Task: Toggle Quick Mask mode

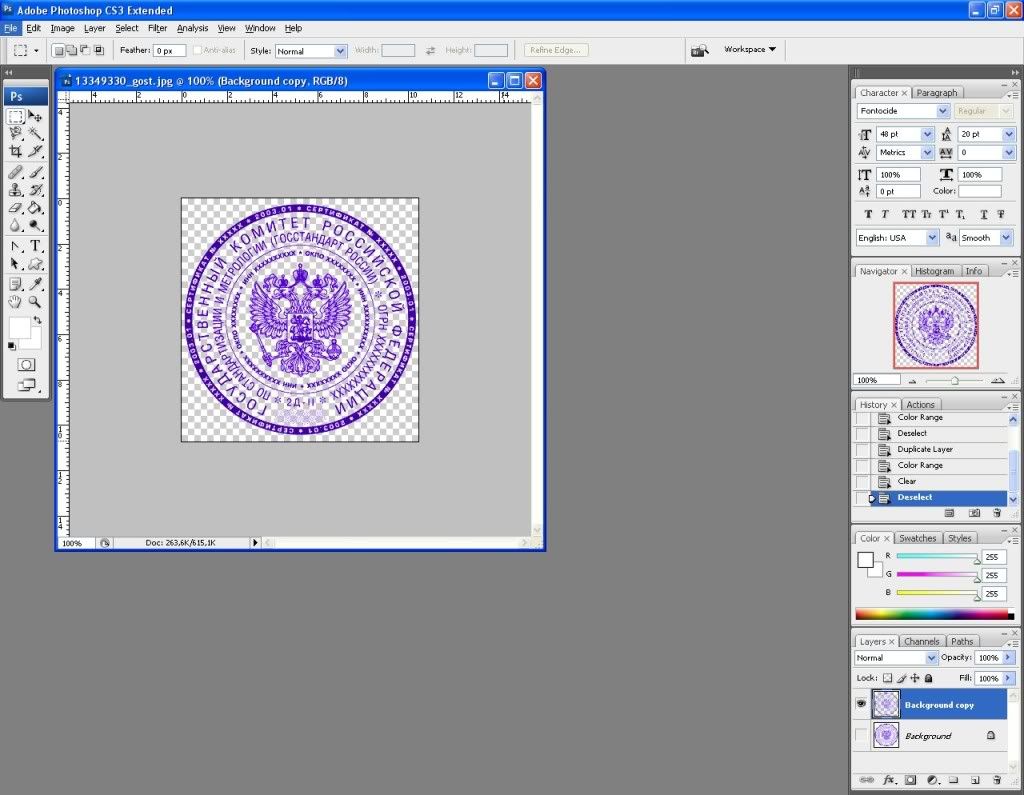Action: click(26, 365)
